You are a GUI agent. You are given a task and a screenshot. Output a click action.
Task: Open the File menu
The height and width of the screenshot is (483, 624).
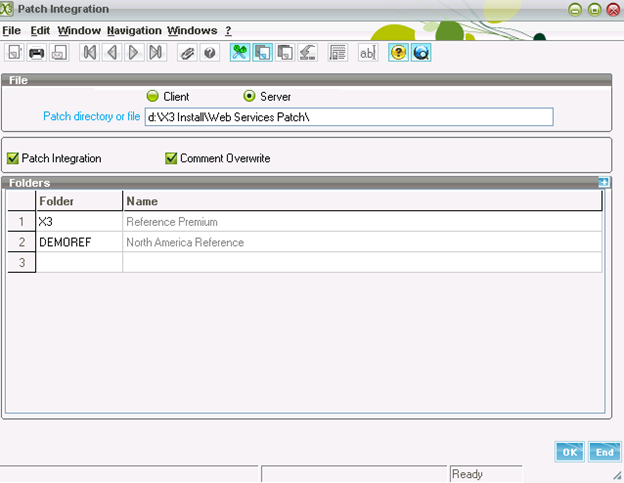11,31
